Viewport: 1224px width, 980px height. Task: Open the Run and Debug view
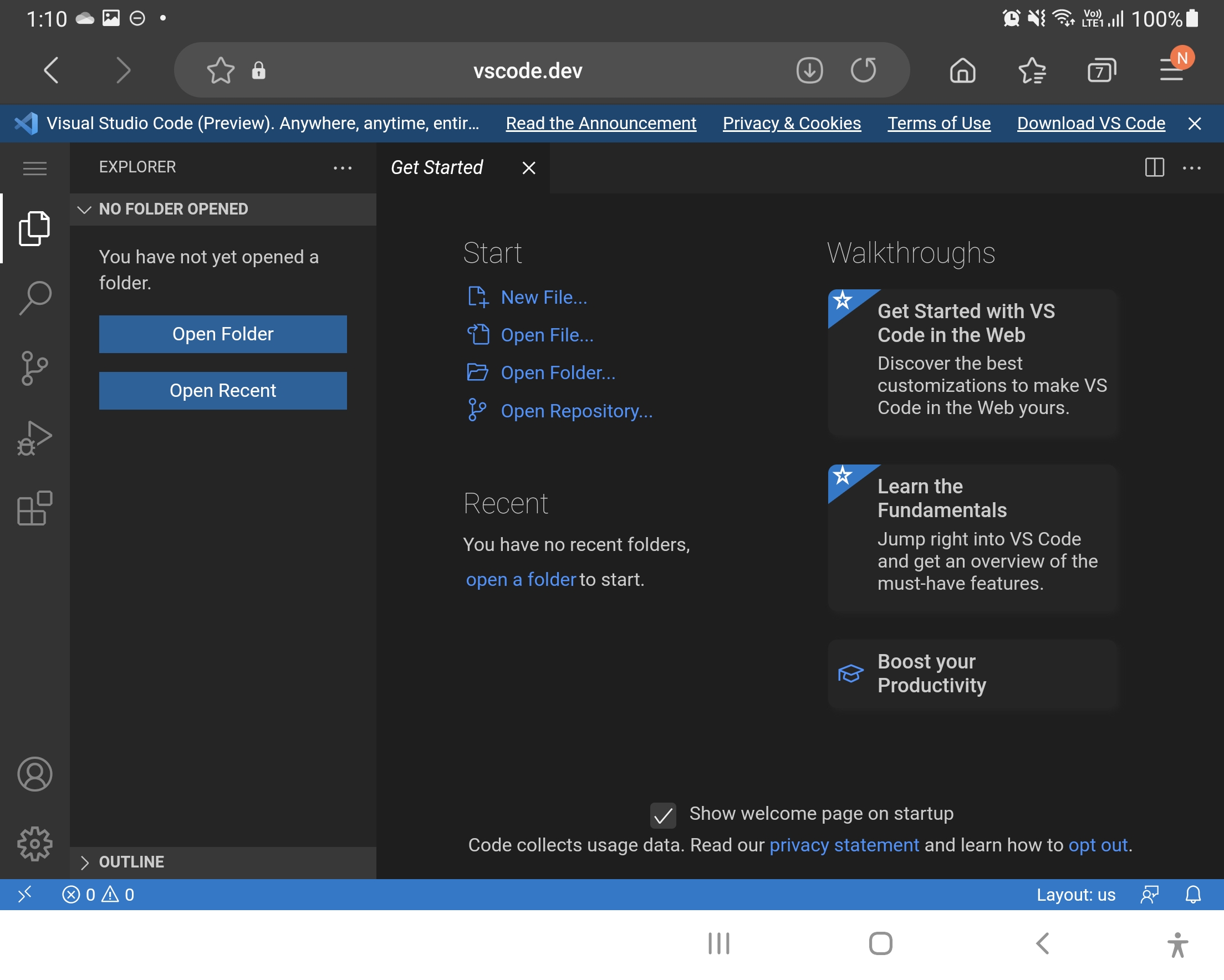[34, 438]
